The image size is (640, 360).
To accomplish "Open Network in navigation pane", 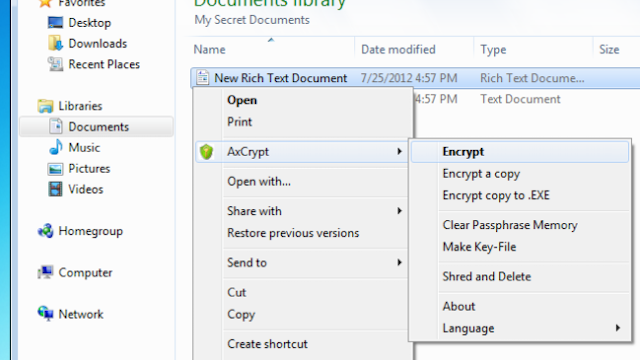I will click(x=81, y=314).
